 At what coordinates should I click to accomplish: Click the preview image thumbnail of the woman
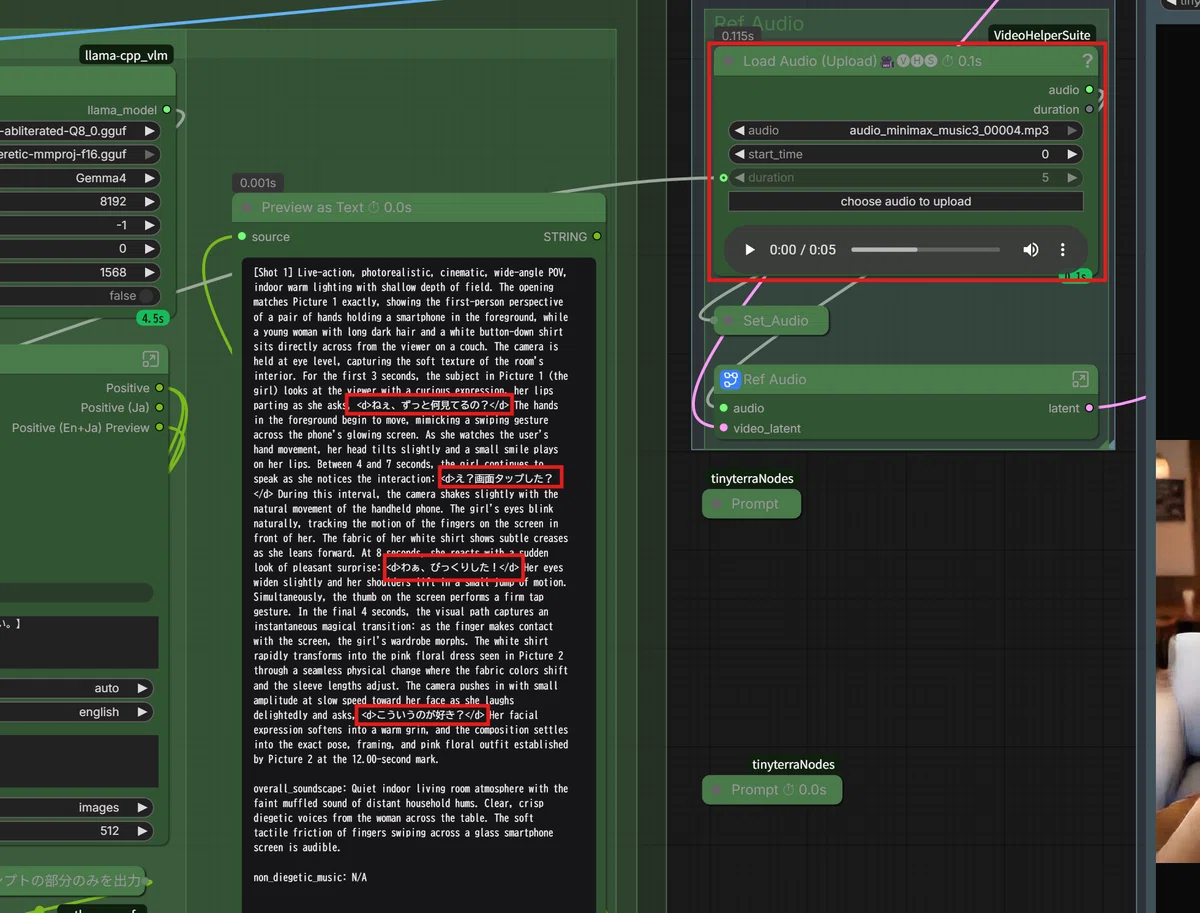(1178, 650)
